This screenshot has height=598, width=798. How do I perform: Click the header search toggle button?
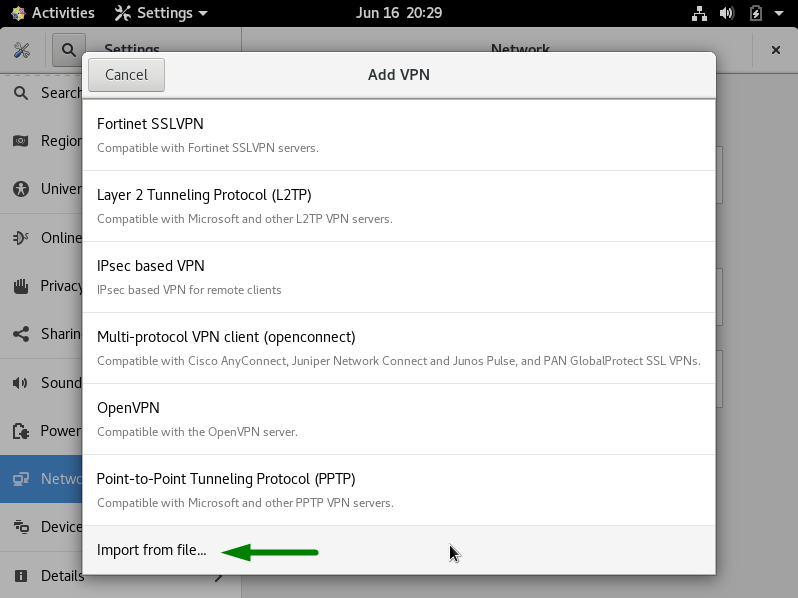coord(68,50)
